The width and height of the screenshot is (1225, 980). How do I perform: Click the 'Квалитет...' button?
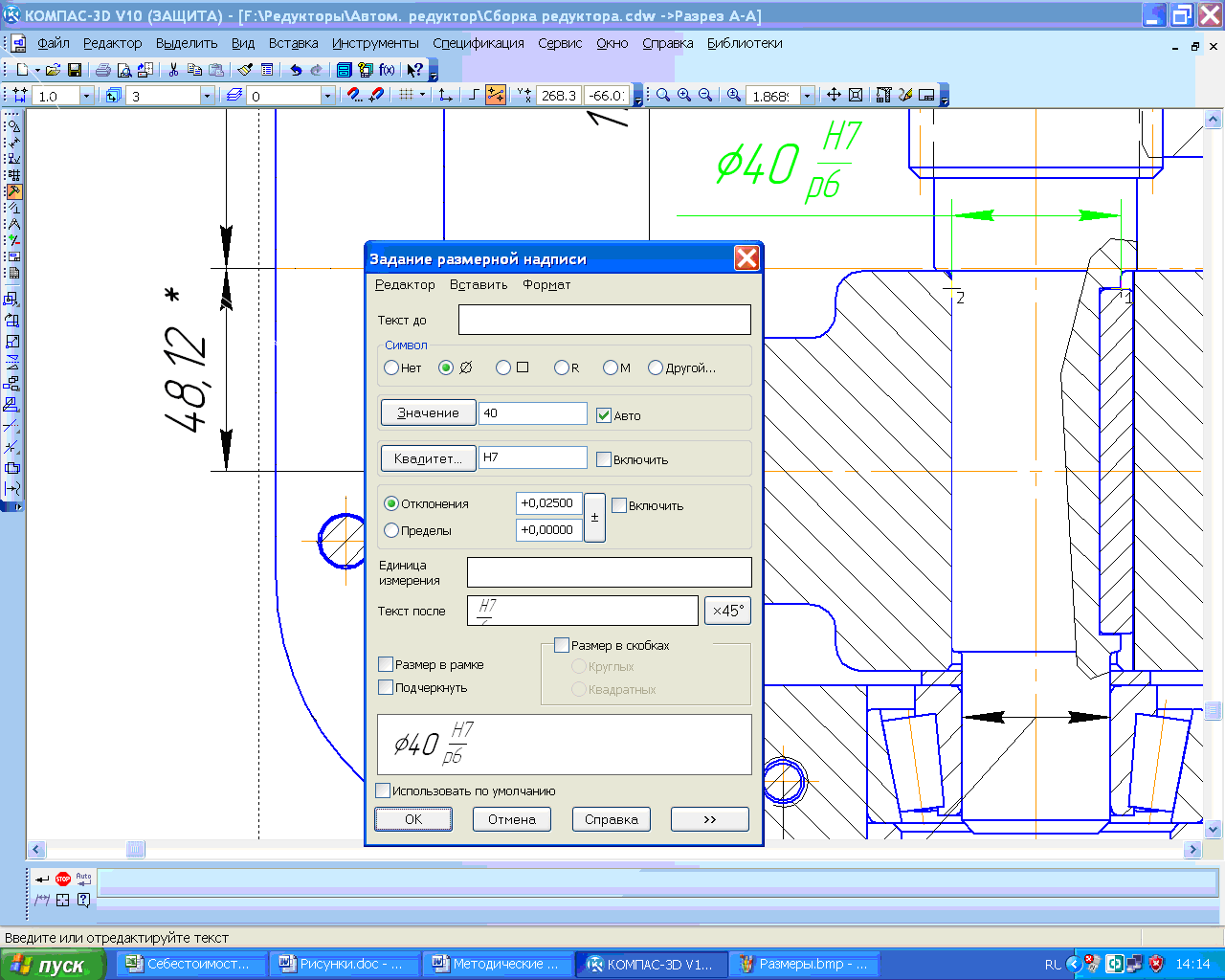click(428, 458)
